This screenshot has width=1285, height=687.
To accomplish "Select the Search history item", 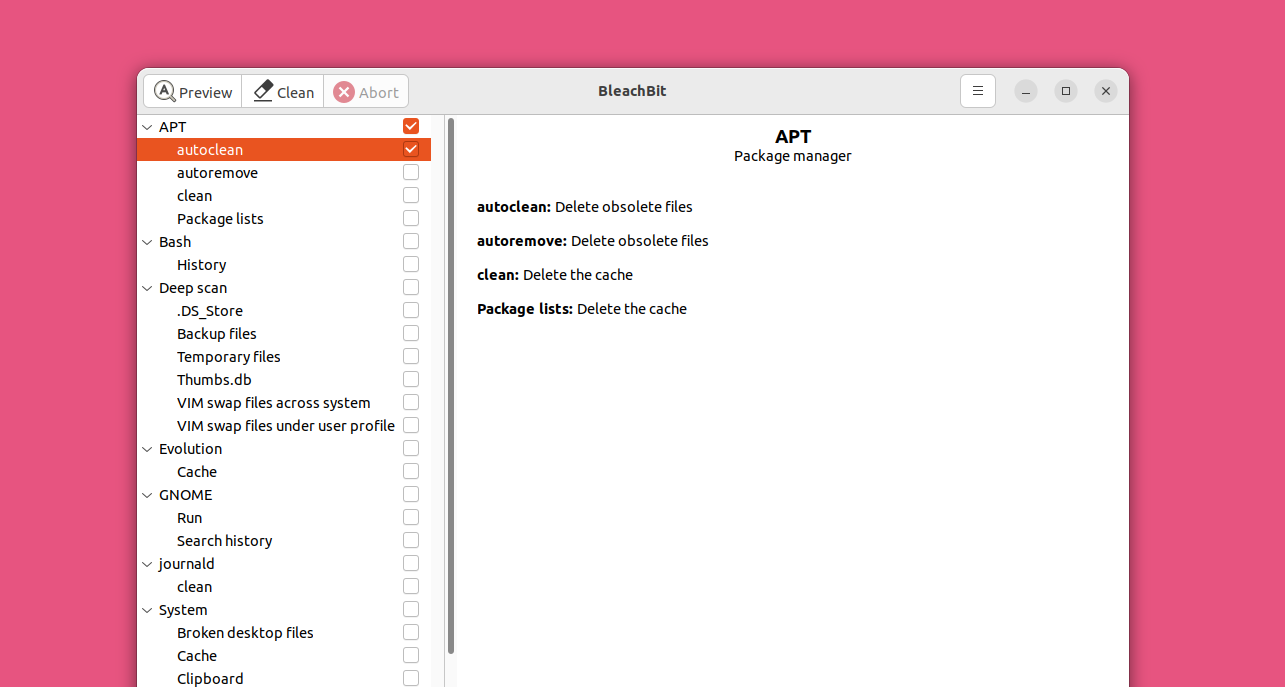I will [224, 541].
